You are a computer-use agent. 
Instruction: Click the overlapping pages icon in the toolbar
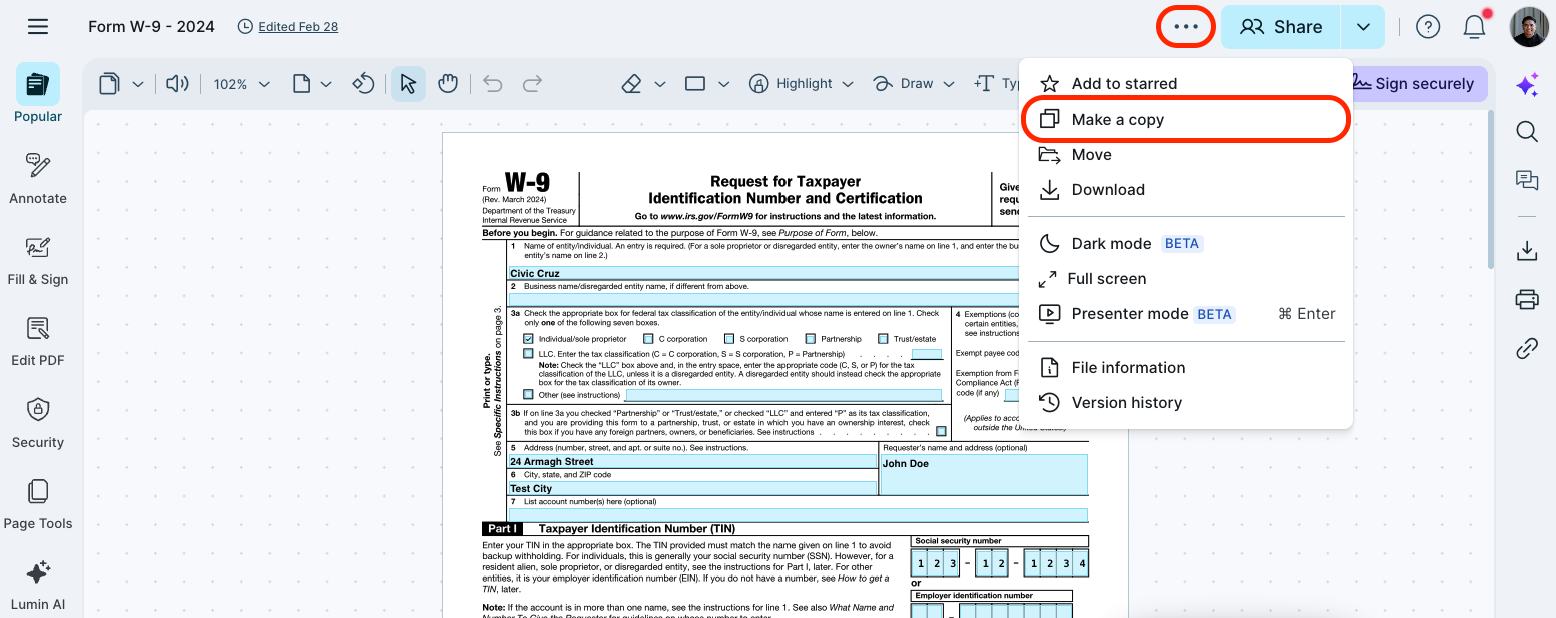click(109, 84)
